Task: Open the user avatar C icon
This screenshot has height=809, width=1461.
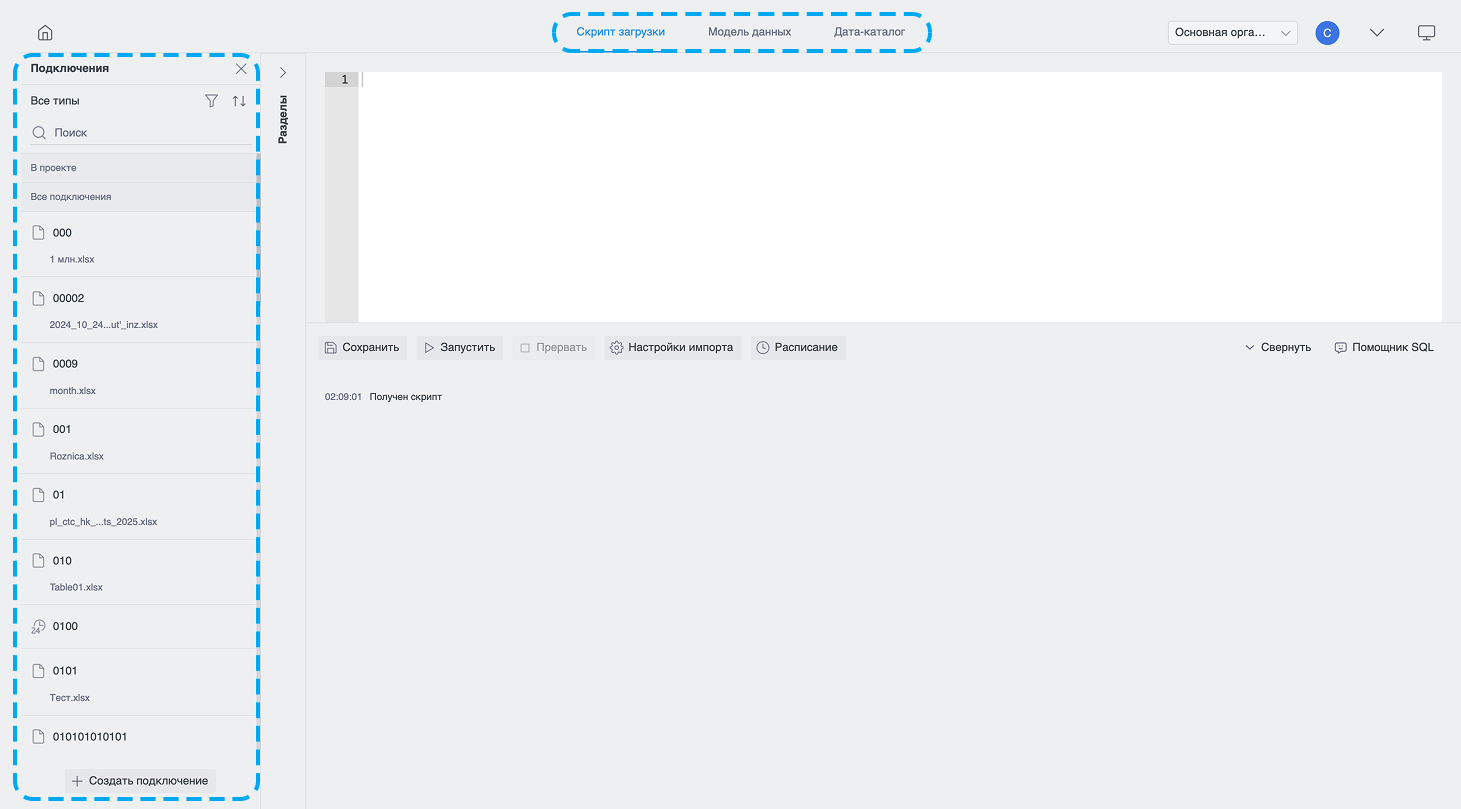Action: pyautogui.click(x=1327, y=33)
